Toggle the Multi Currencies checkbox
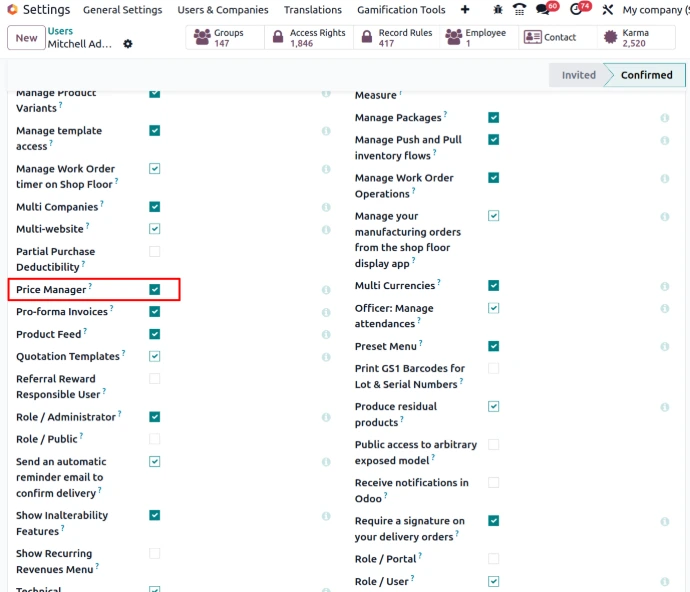 click(x=494, y=286)
